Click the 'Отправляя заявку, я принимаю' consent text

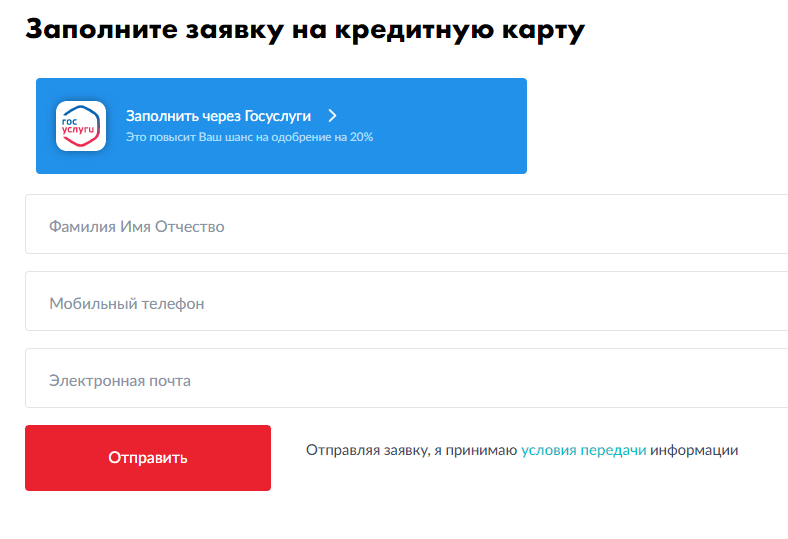(x=412, y=450)
